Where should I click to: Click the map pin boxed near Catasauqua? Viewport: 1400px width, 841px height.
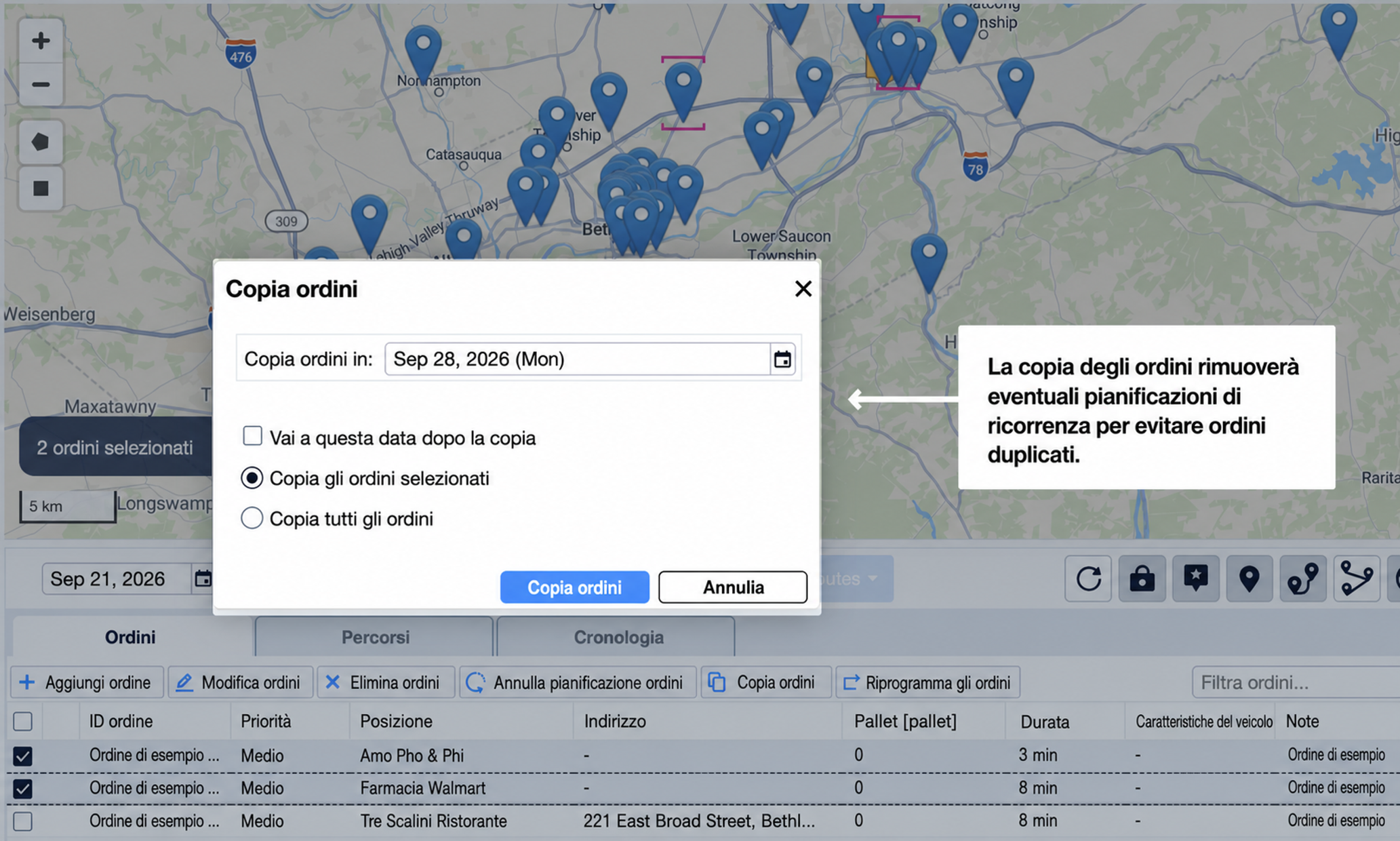pos(683,92)
